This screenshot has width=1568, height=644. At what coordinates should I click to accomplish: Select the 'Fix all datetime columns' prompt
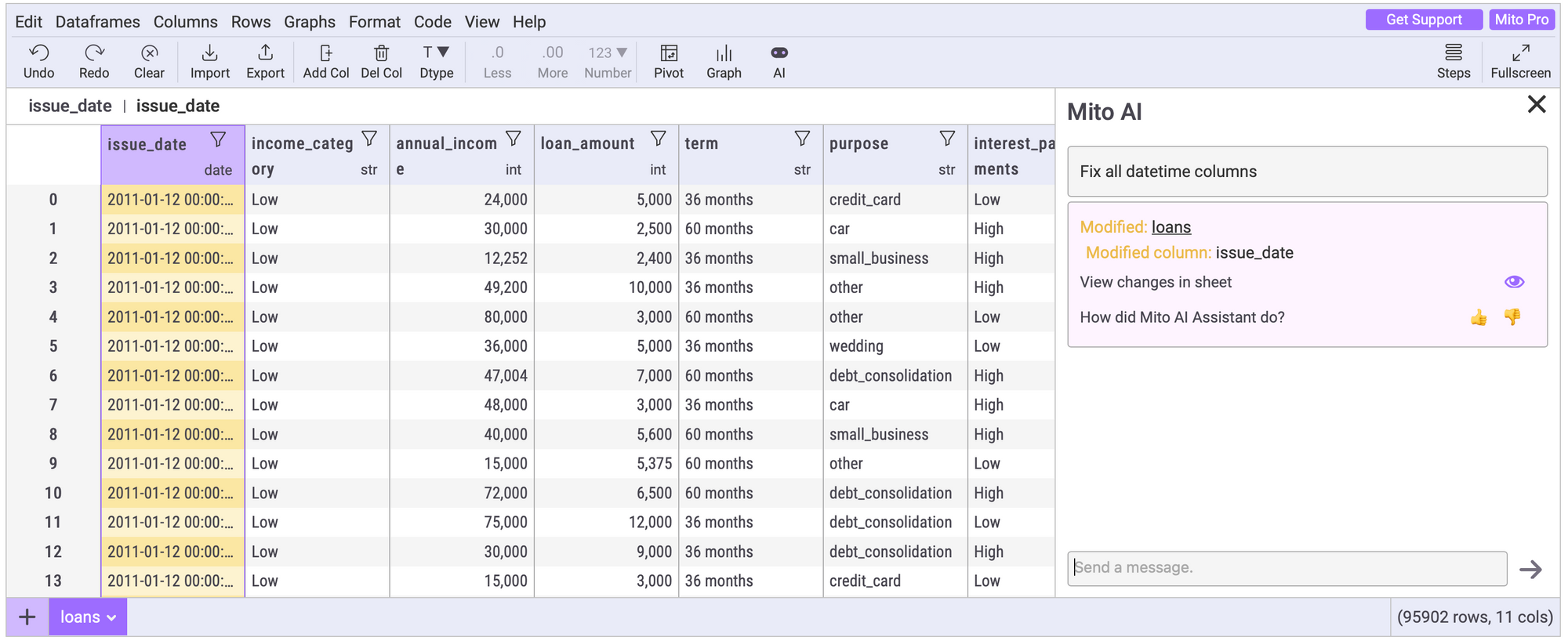[1308, 172]
